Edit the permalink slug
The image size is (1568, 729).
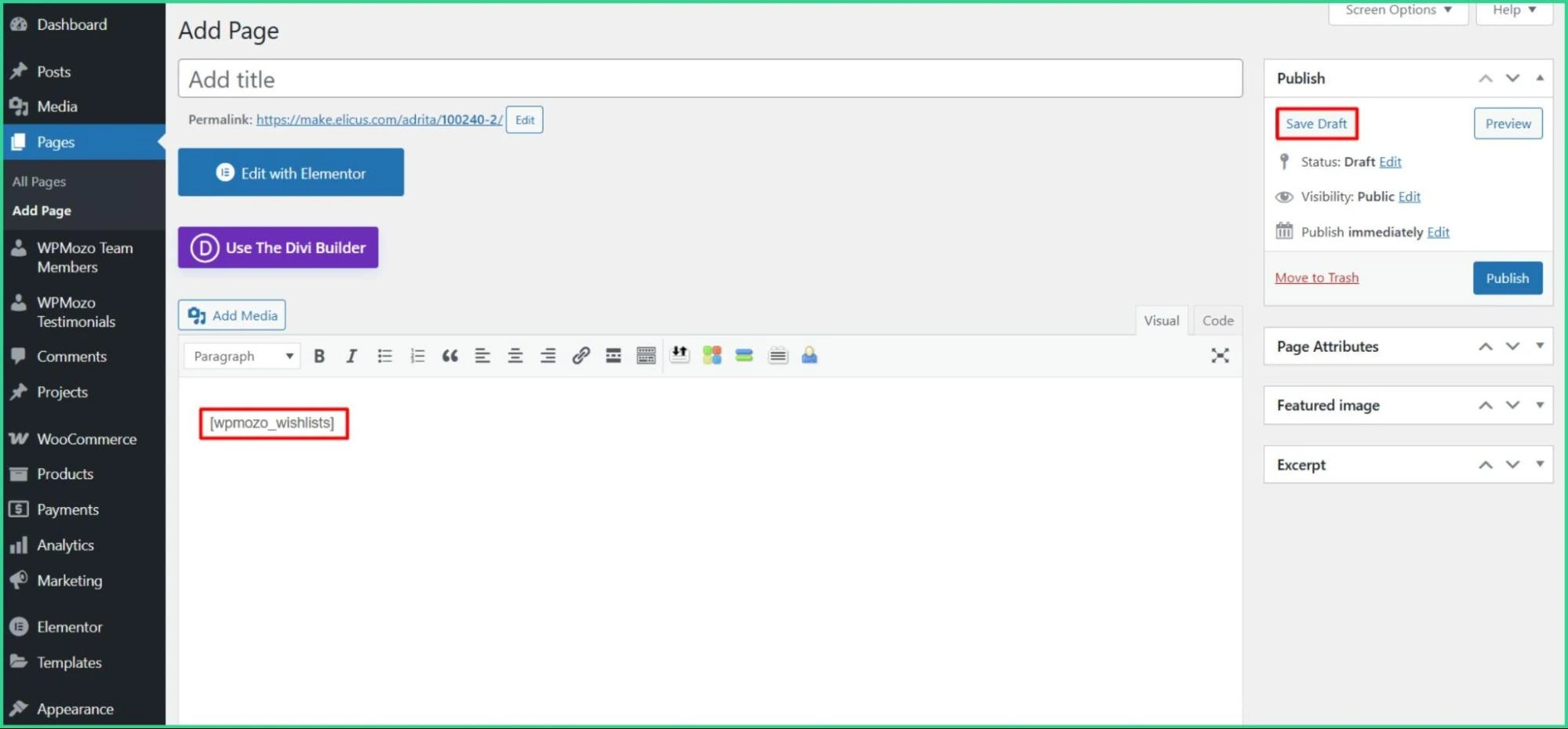(525, 120)
